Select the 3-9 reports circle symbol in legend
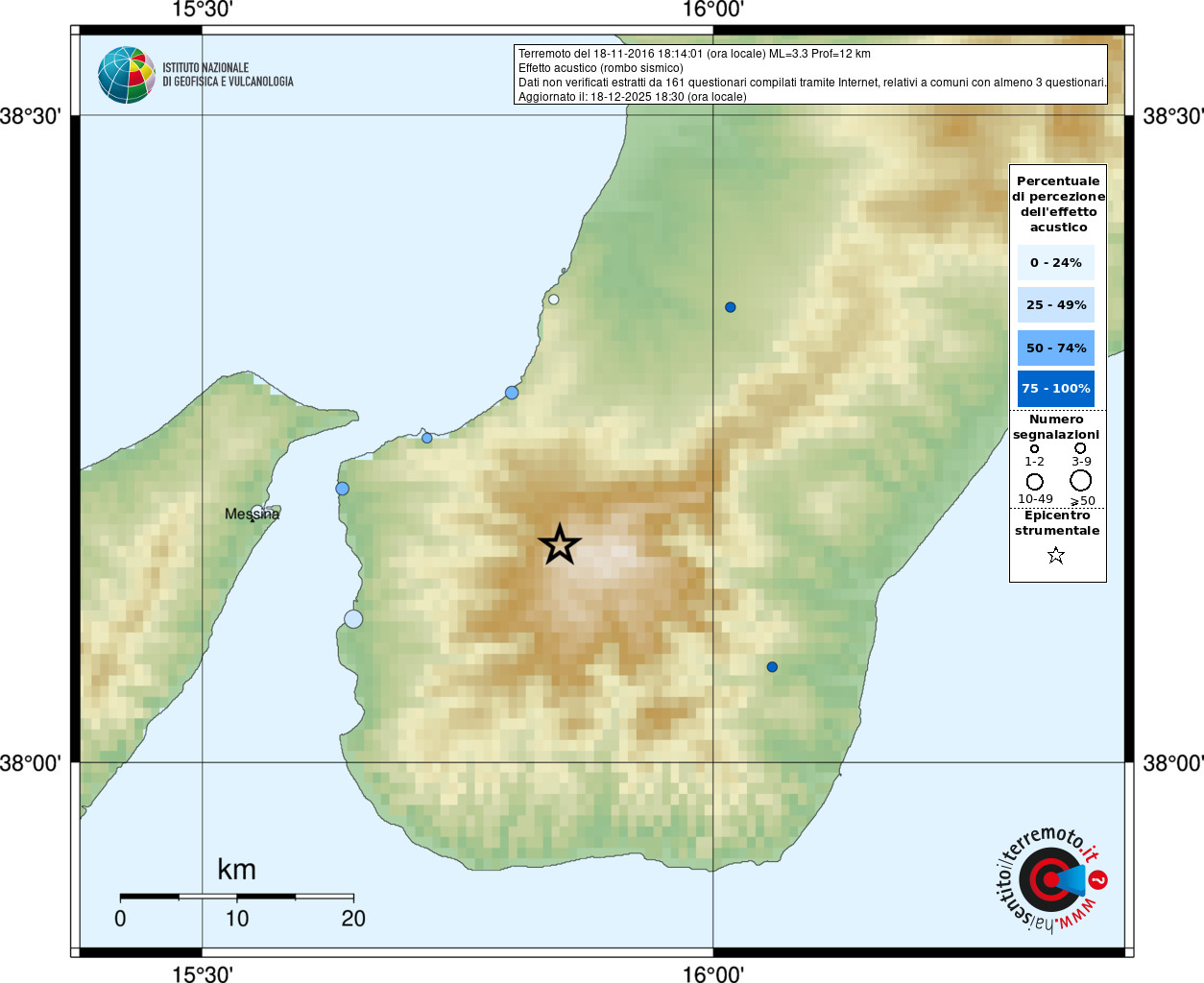Screen dimensions: 1204x983 (x=1080, y=447)
